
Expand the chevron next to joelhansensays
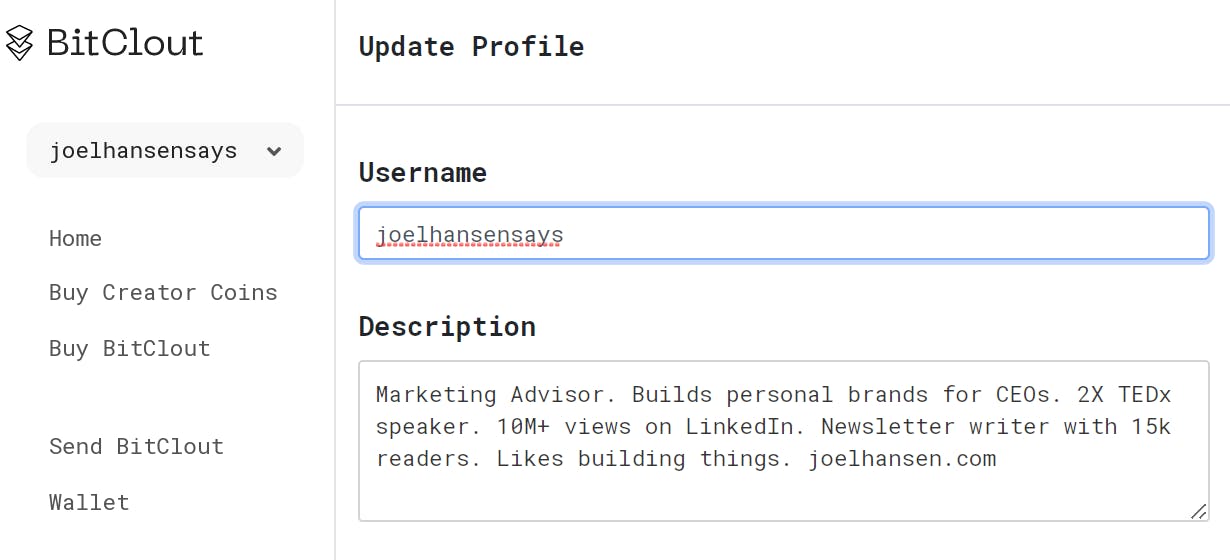point(274,151)
